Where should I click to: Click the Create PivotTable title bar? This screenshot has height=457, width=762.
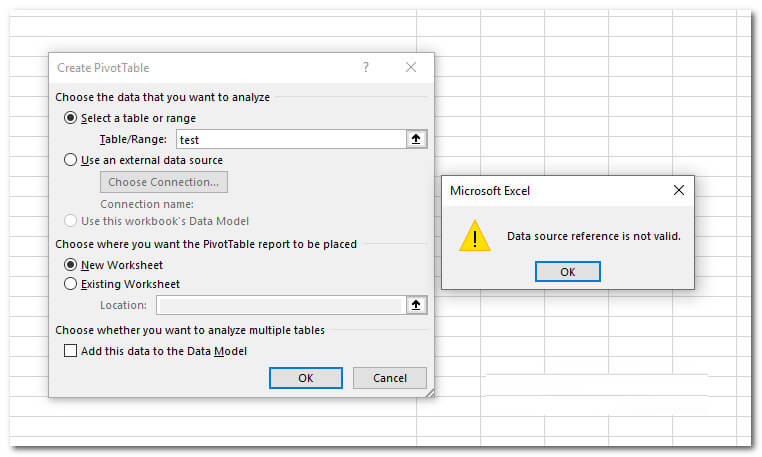pos(200,67)
